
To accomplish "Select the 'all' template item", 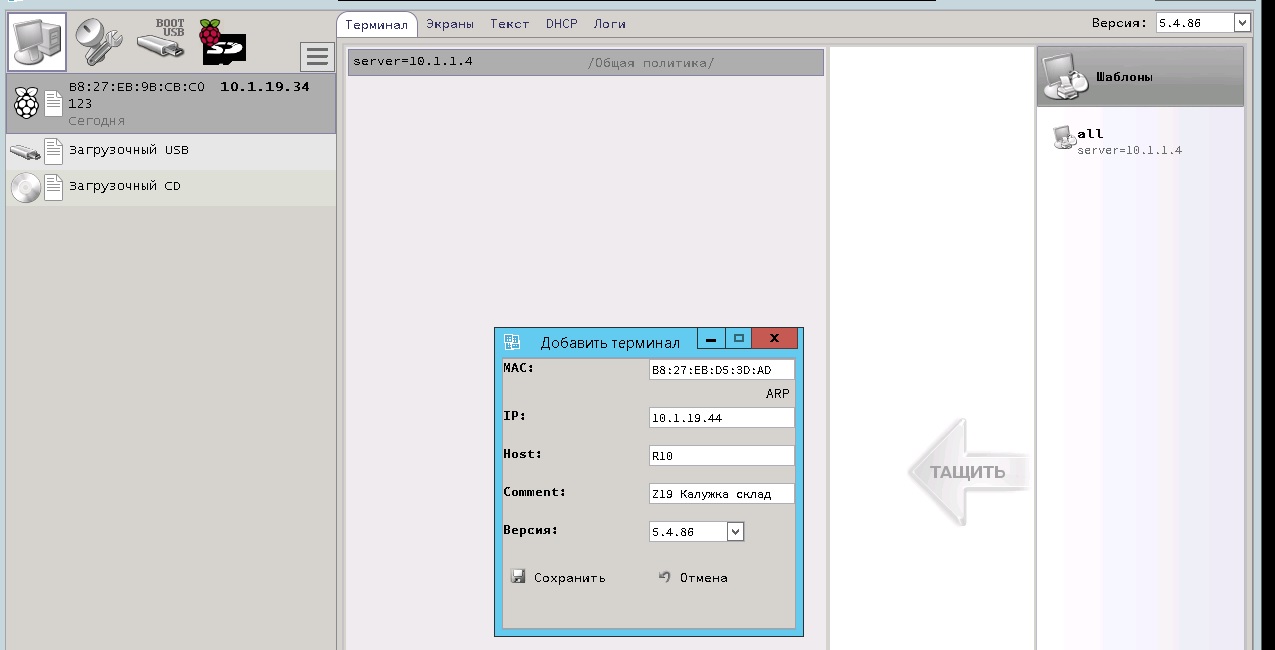I will (x=1090, y=134).
